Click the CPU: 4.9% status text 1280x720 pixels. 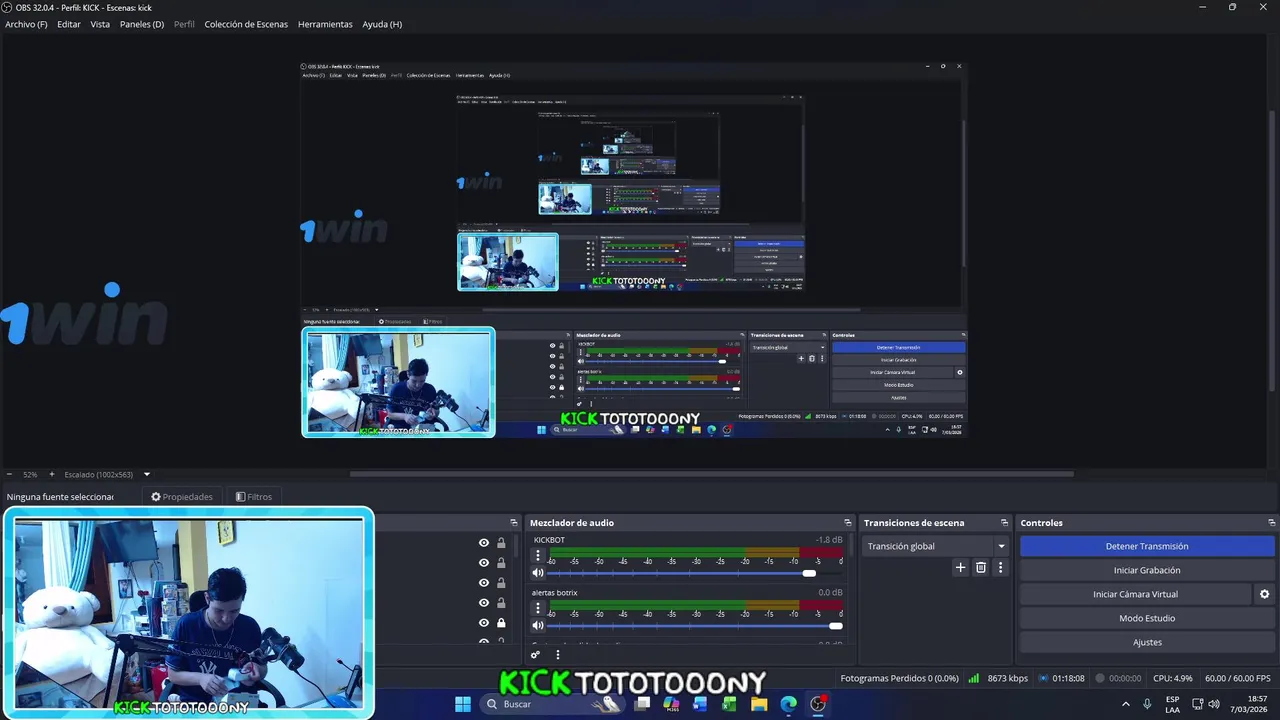pos(1172,678)
